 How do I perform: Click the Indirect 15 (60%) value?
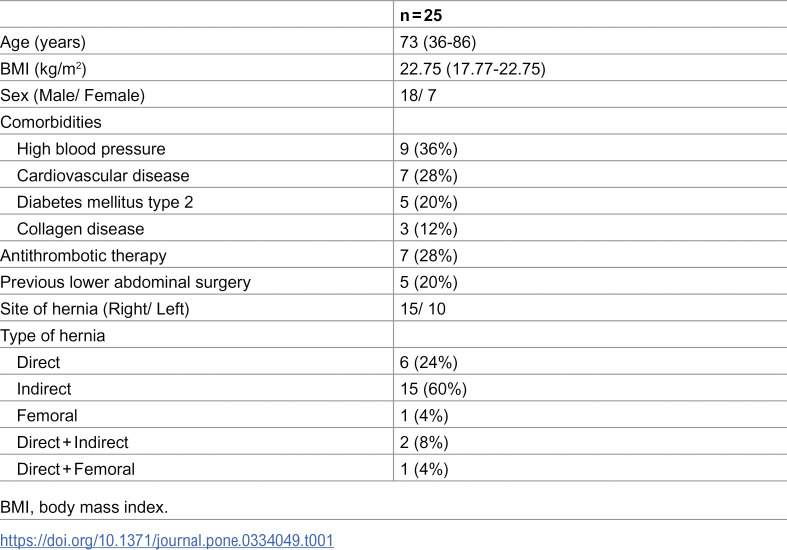[433, 389]
